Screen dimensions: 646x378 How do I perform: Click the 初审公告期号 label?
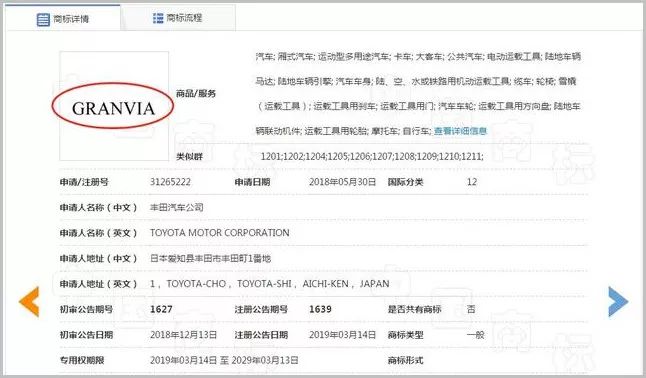86,309
